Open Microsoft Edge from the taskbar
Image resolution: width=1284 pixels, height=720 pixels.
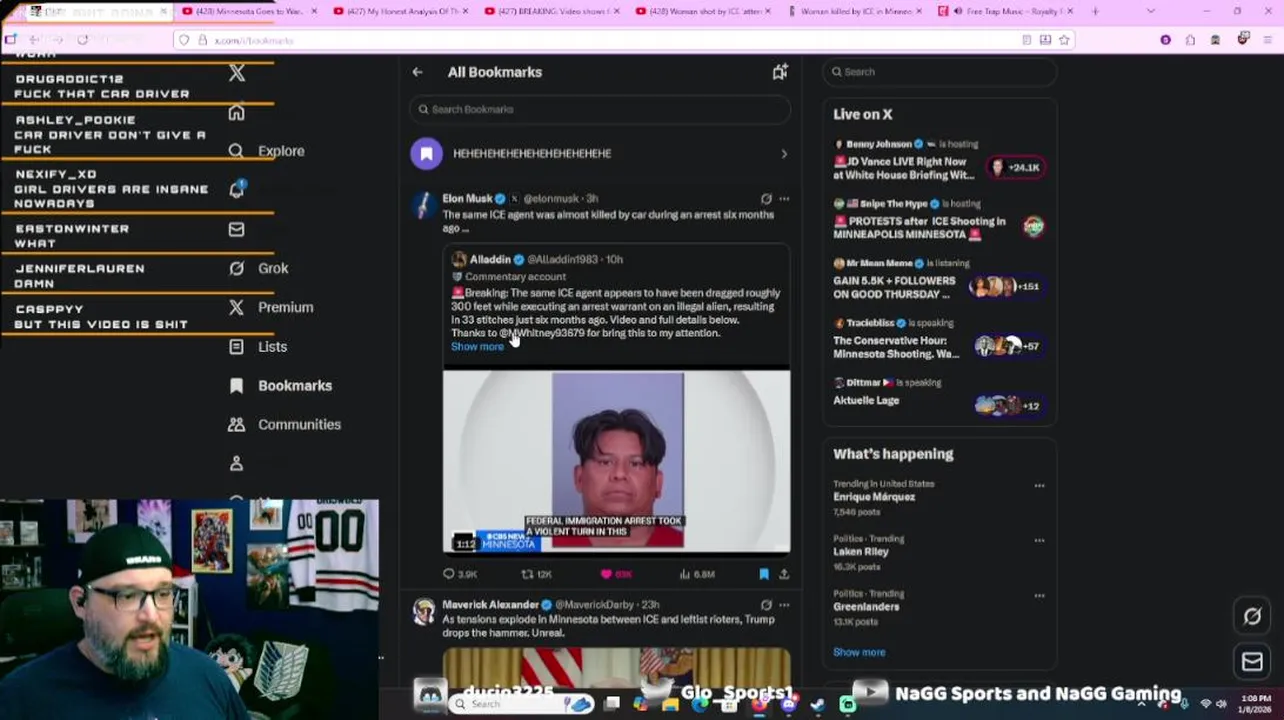coord(699,704)
